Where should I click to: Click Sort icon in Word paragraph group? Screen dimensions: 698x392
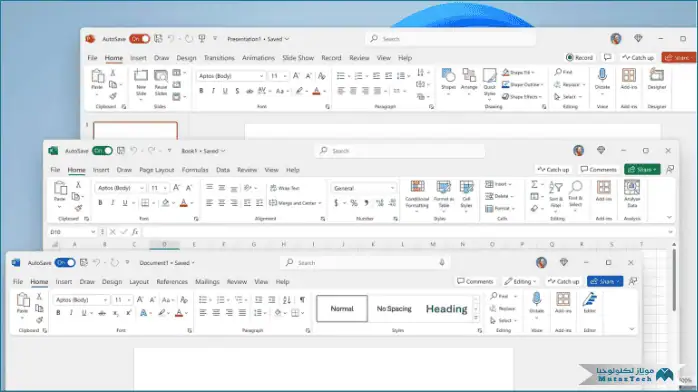pyautogui.click(x=287, y=299)
